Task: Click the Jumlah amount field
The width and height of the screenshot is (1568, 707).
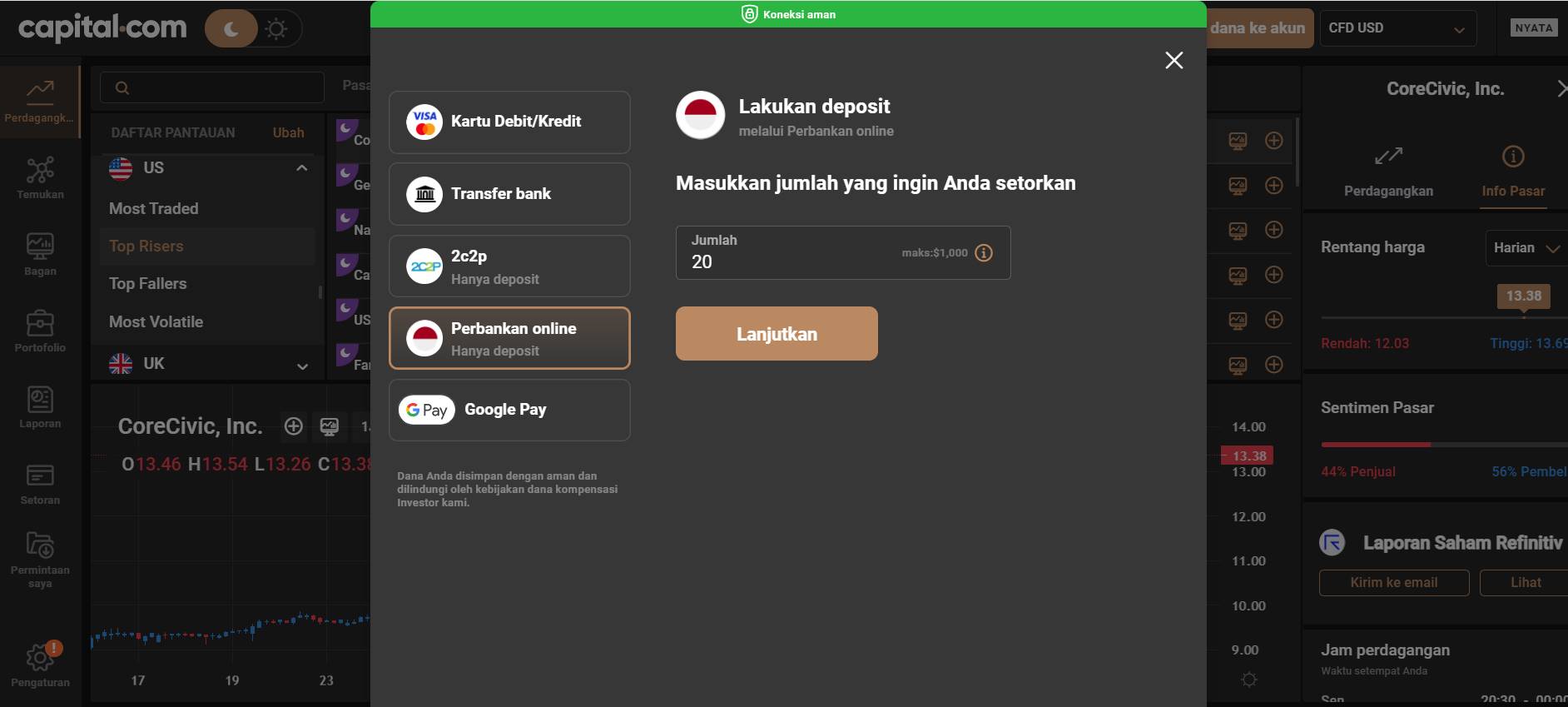Action: point(843,252)
